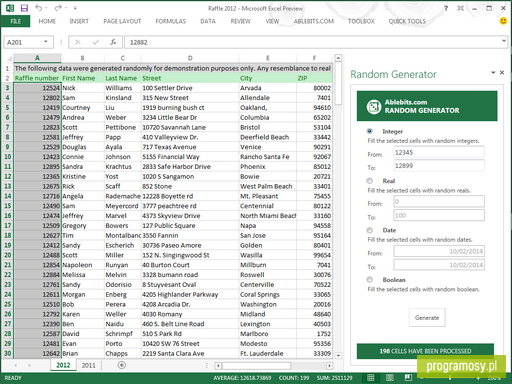512x384 pixels.
Task: Click cell with city Rancho Santa Fe
Action: 268,157
